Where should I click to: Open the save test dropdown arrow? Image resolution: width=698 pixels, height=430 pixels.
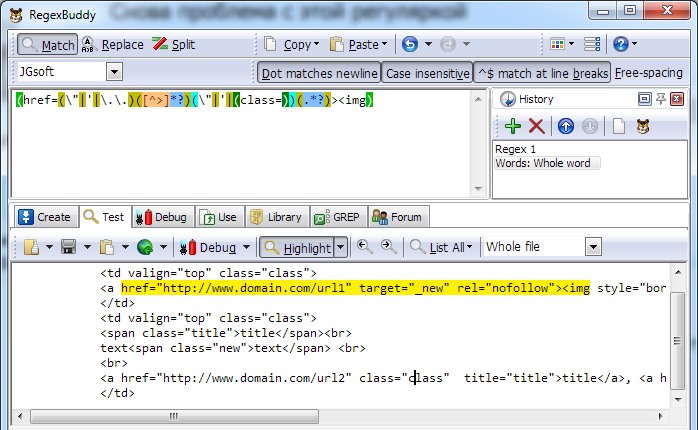(87, 247)
